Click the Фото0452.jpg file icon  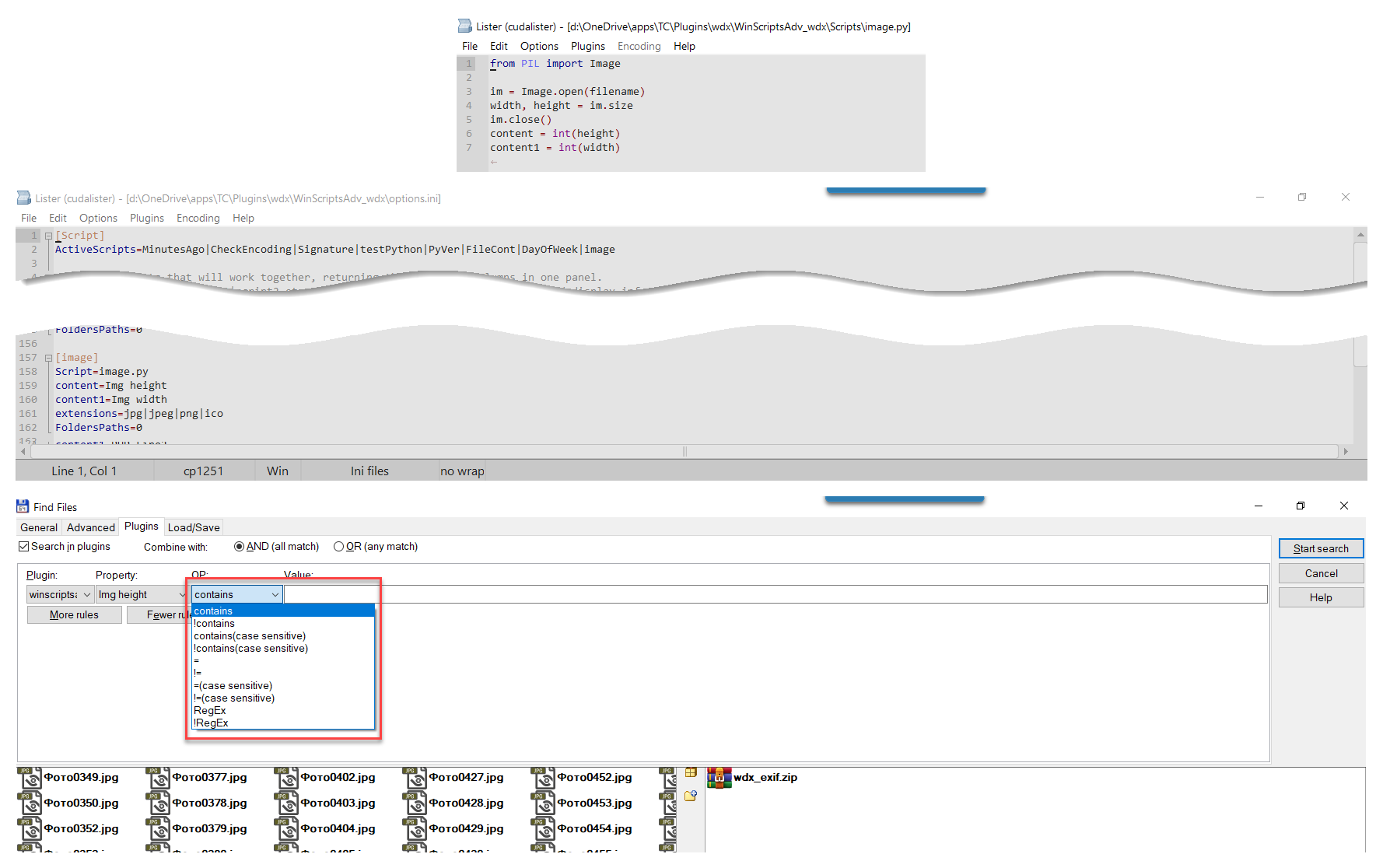pos(544,778)
